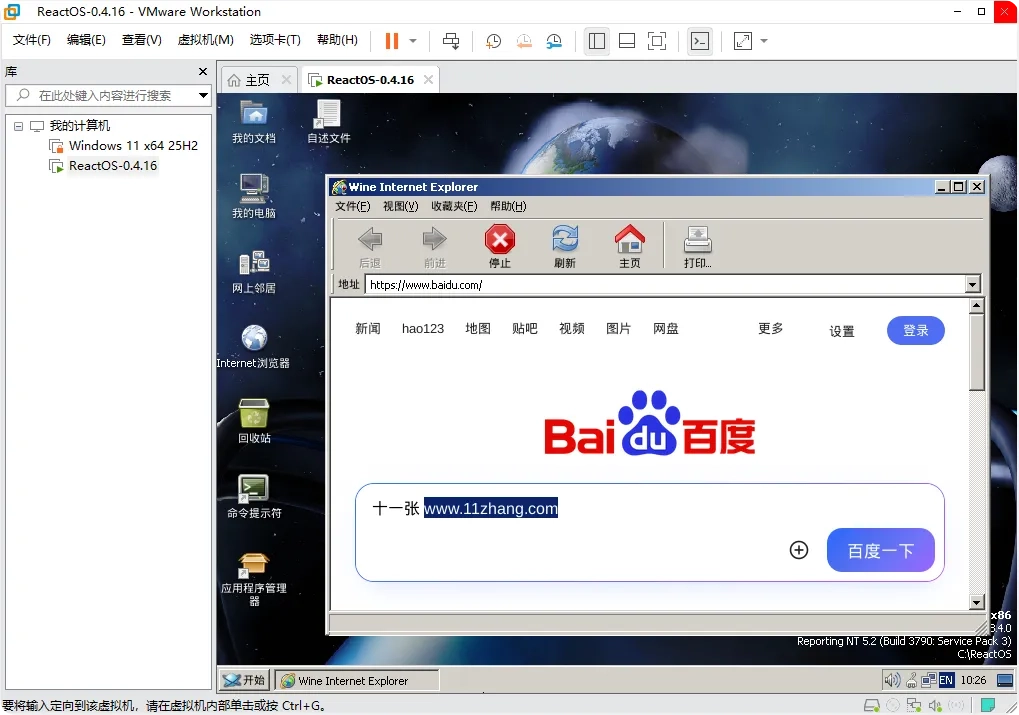Open Wine Internet Explorer 帮助(H) menu

tap(508, 207)
